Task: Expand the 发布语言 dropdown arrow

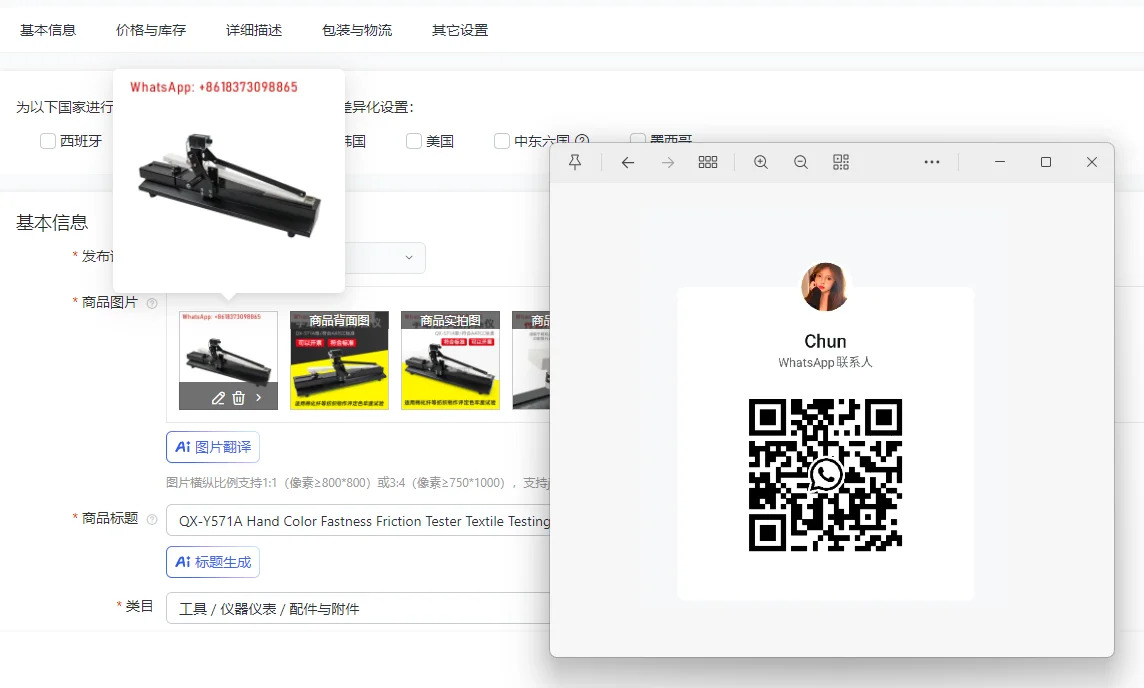Action: point(409,258)
